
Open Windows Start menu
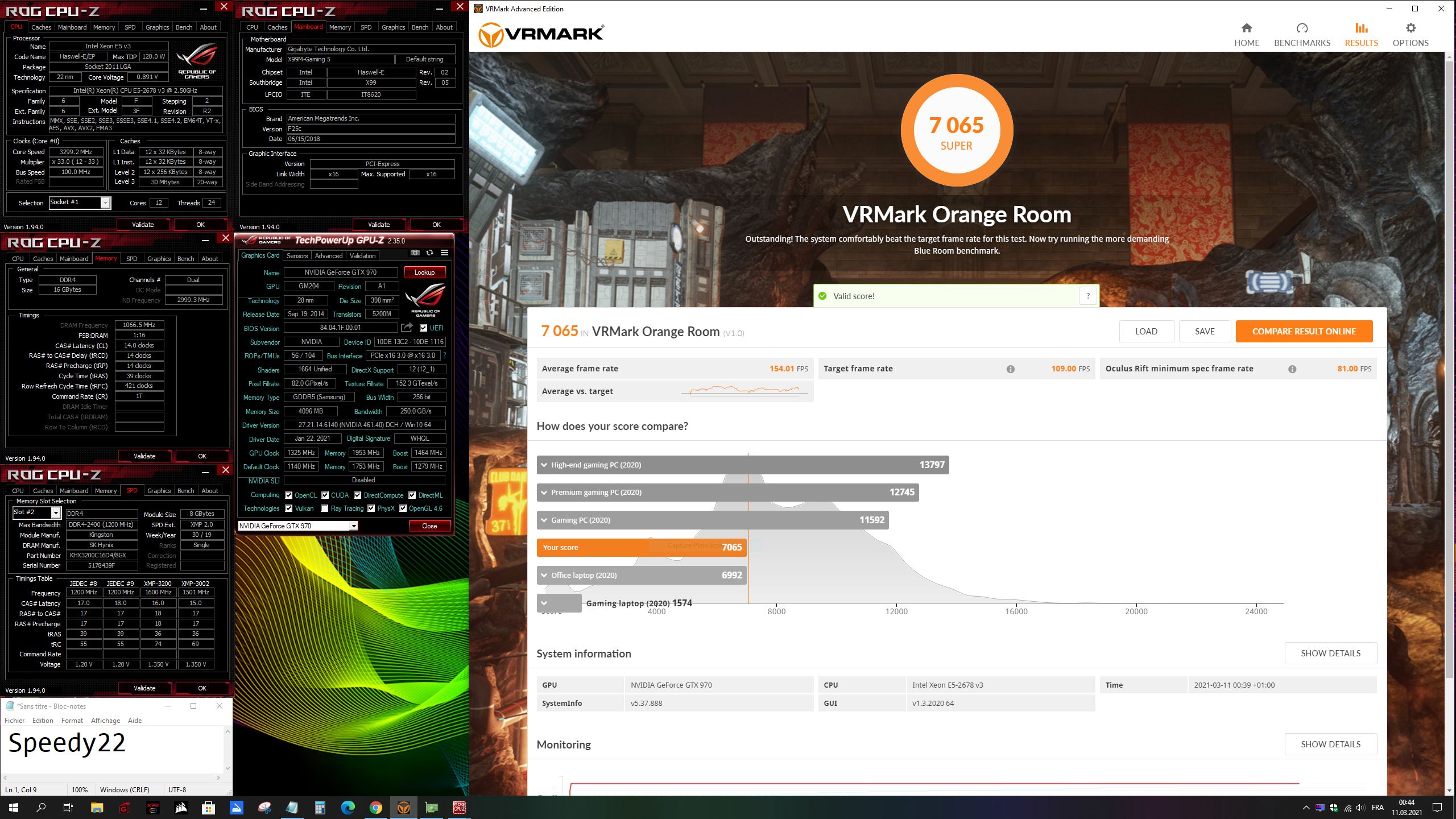[x=14, y=808]
